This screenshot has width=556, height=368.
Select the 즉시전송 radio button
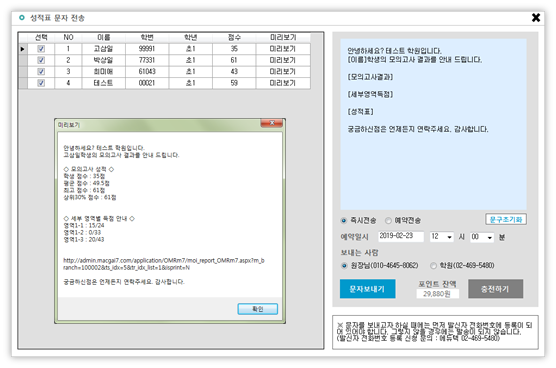point(343,221)
